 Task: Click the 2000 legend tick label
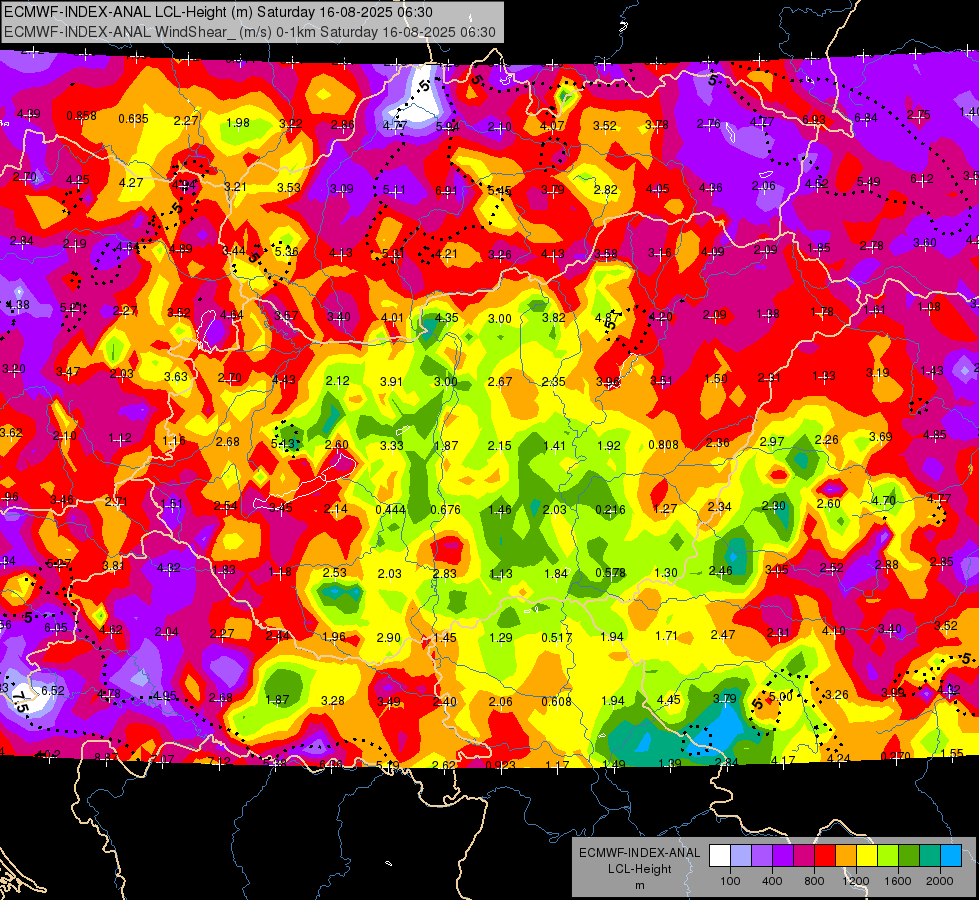click(940, 881)
